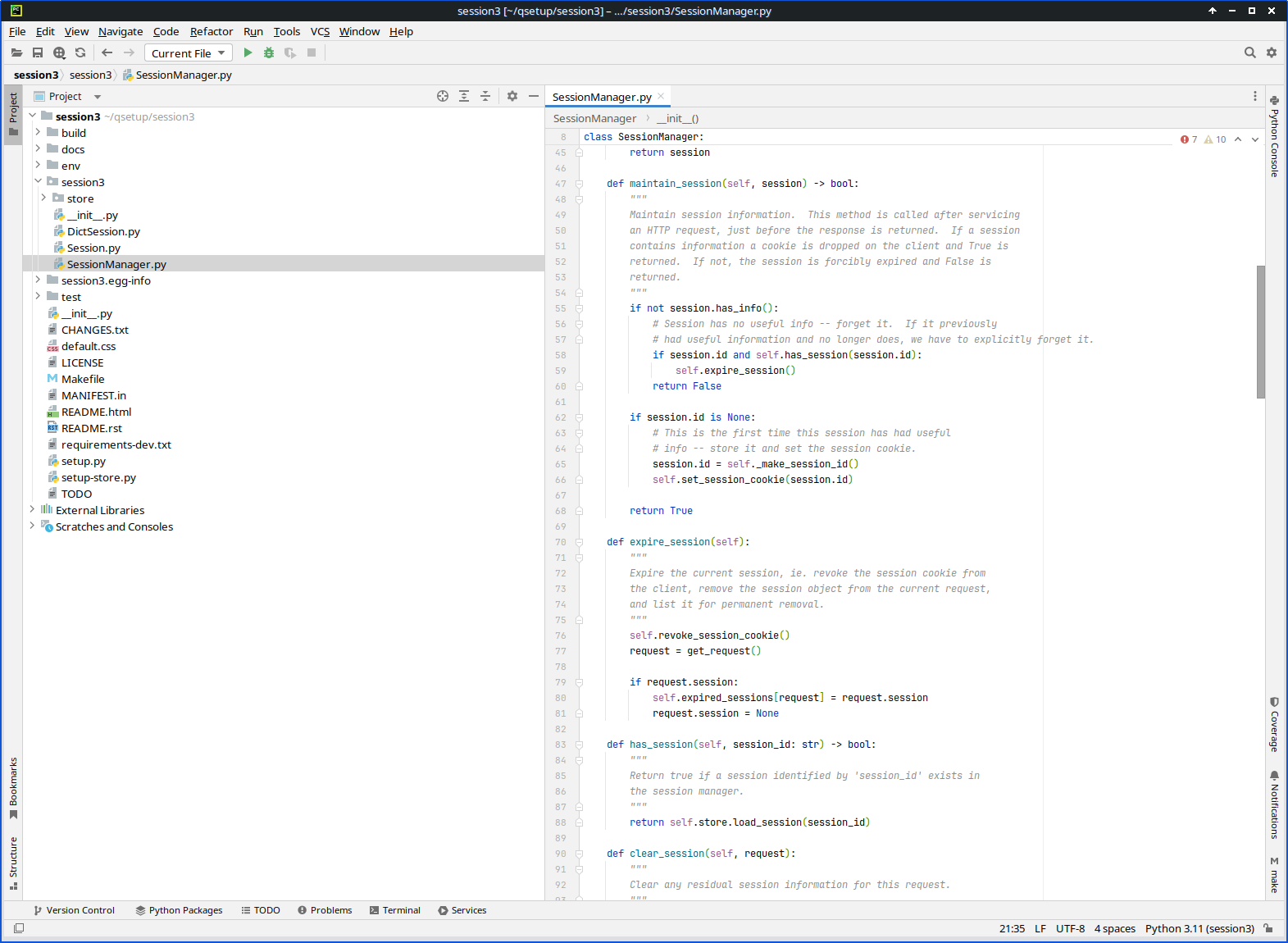This screenshot has height=943, width=1288.
Task: Click the Run with Coverage icon
Action: tap(290, 52)
